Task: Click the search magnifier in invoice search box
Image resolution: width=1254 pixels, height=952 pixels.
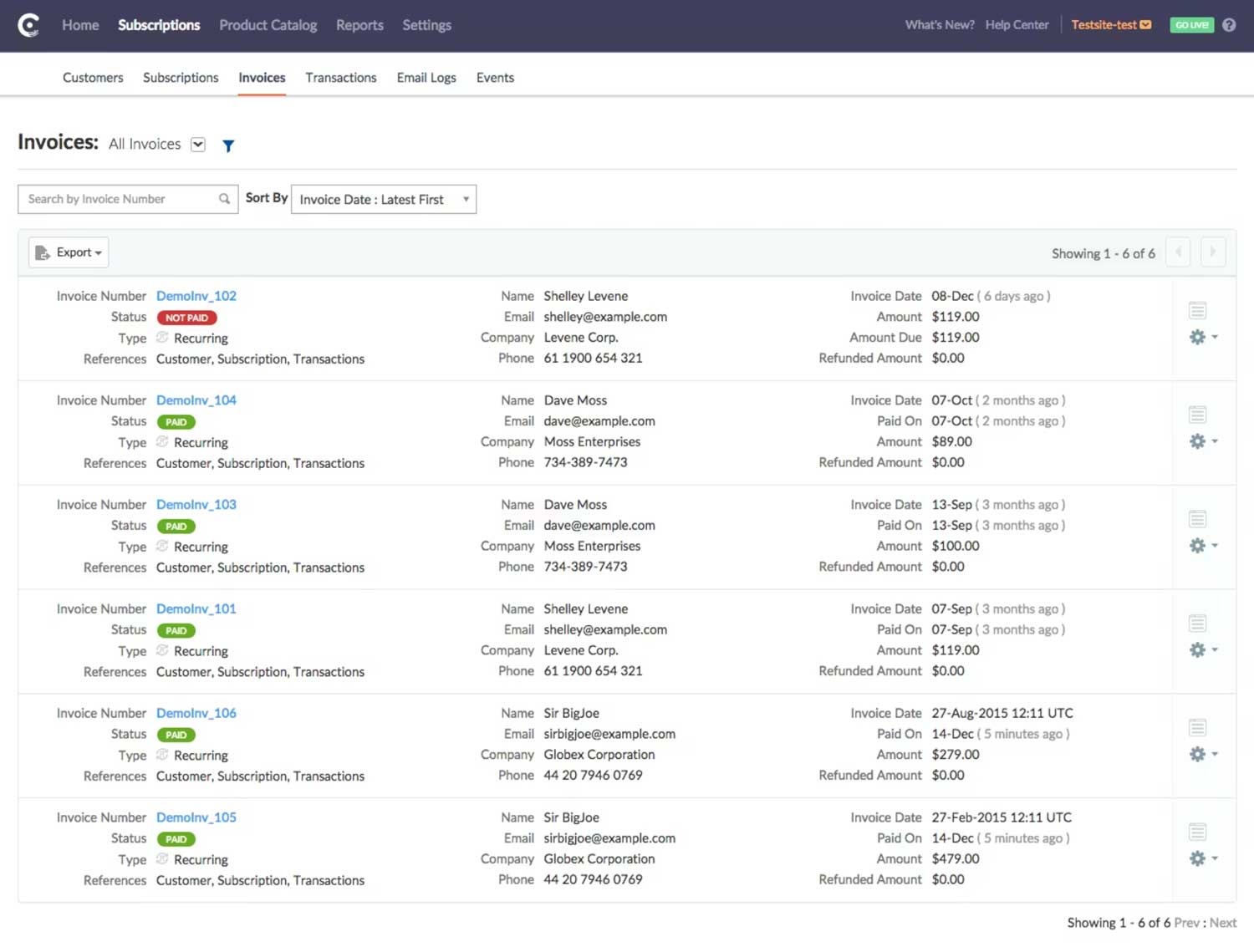Action: (223, 199)
